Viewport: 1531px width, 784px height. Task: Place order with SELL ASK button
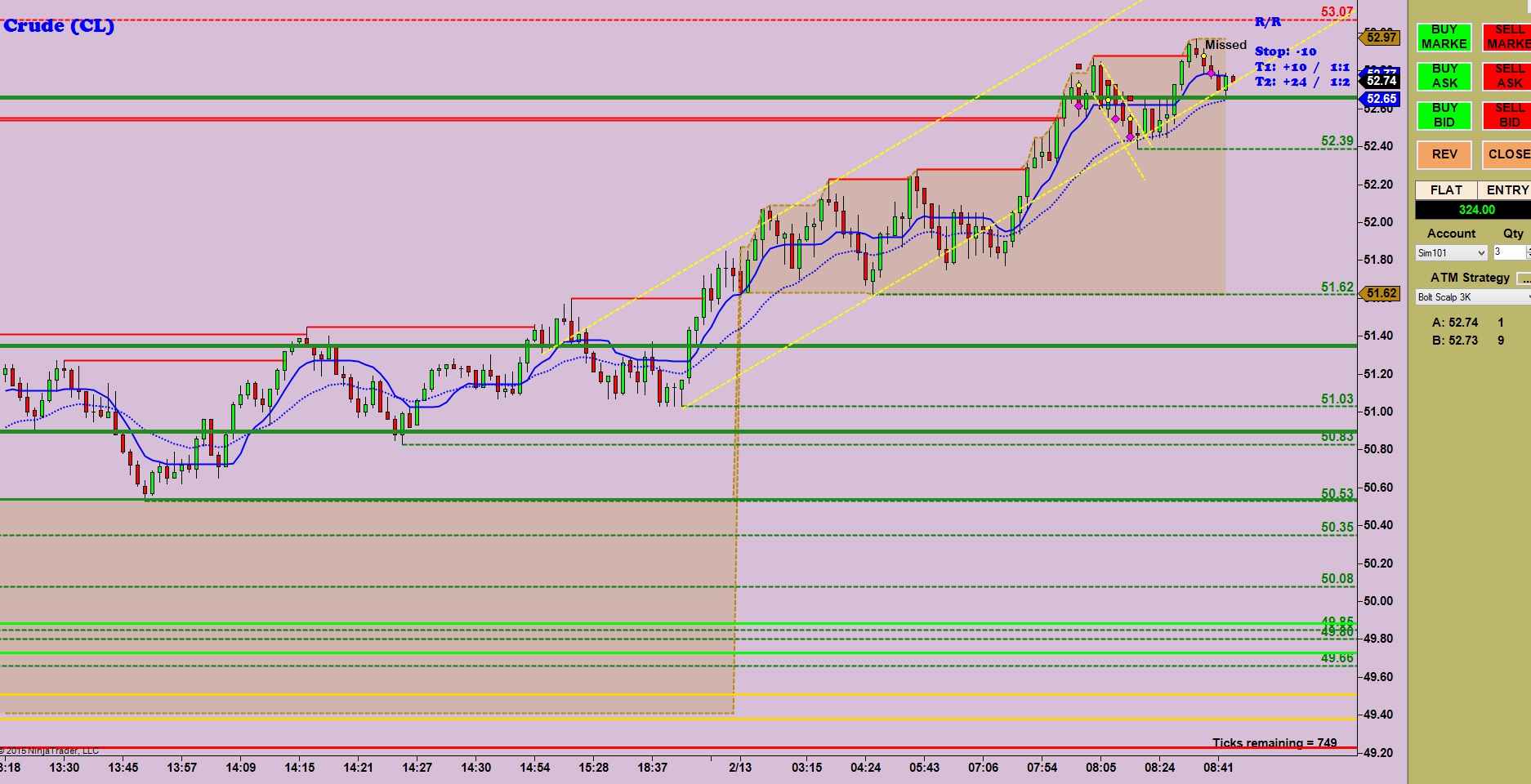(x=1507, y=76)
